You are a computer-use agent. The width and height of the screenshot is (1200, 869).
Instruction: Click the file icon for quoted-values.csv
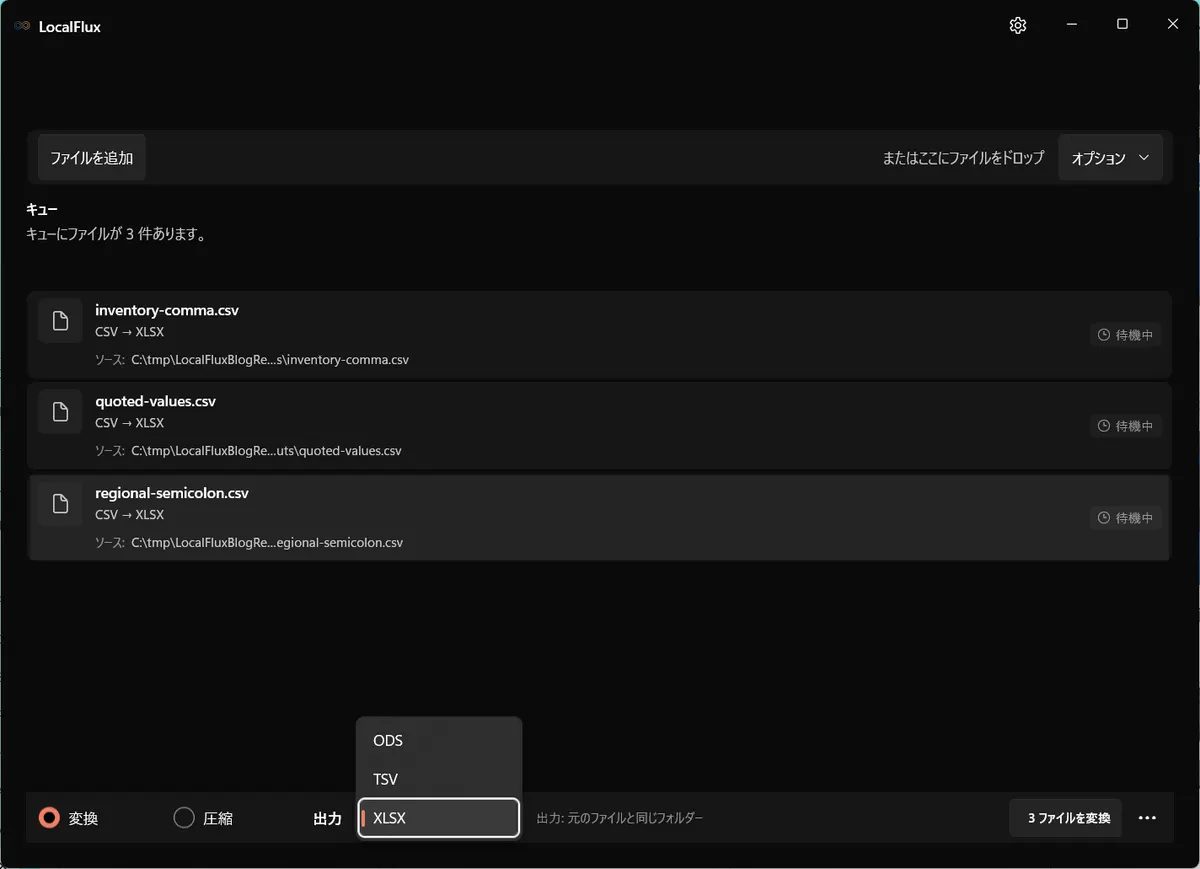[x=60, y=411]
